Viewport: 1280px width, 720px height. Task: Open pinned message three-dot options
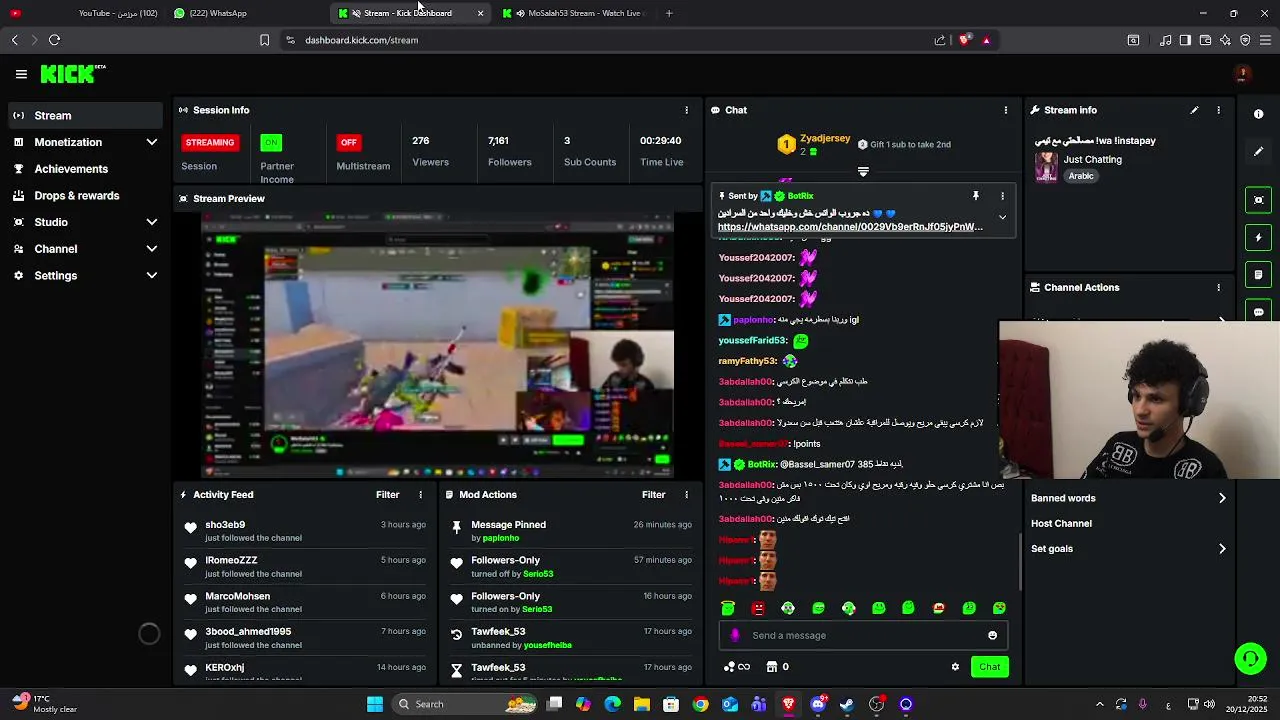point(1002,196)
